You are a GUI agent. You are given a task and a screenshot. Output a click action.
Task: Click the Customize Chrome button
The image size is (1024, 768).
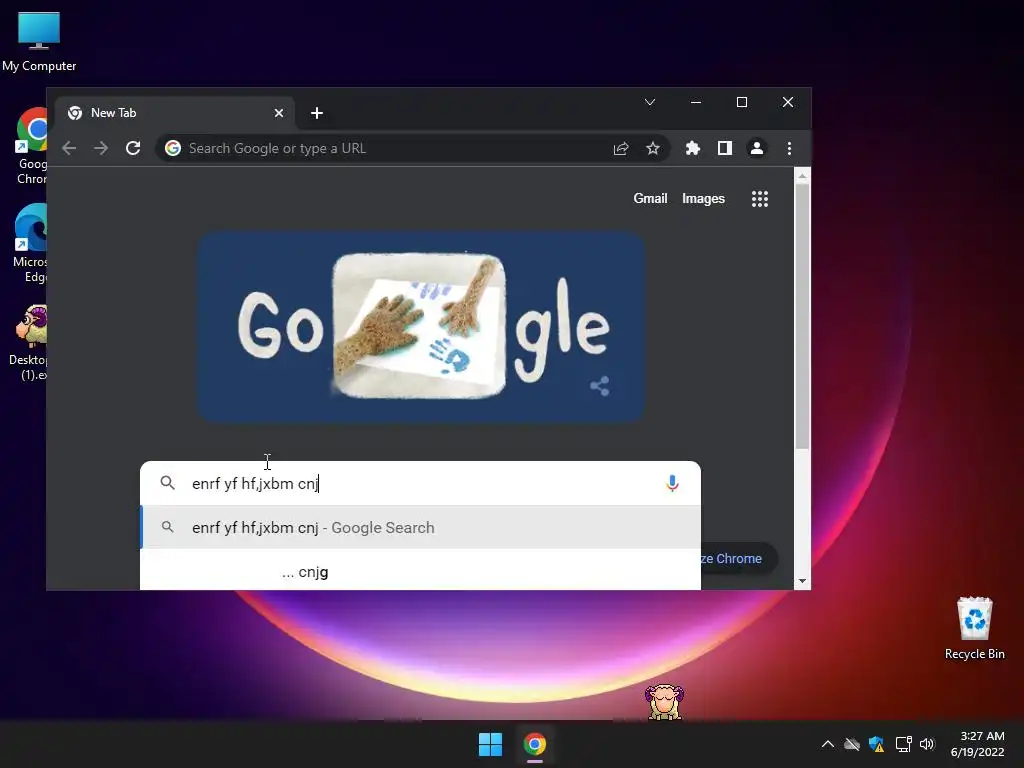click(739, 558)
